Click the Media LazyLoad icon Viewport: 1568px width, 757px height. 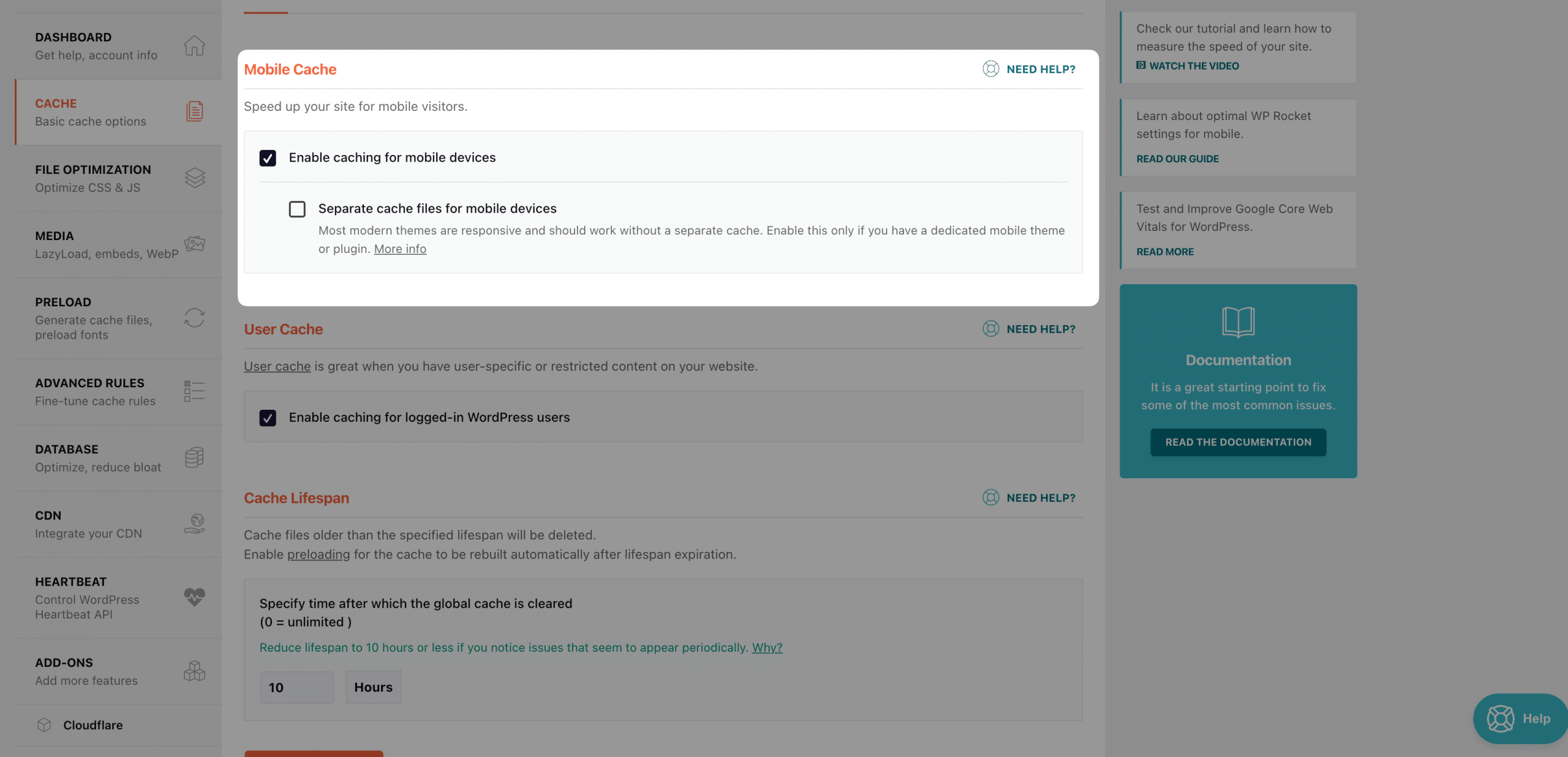coord(195,244)
